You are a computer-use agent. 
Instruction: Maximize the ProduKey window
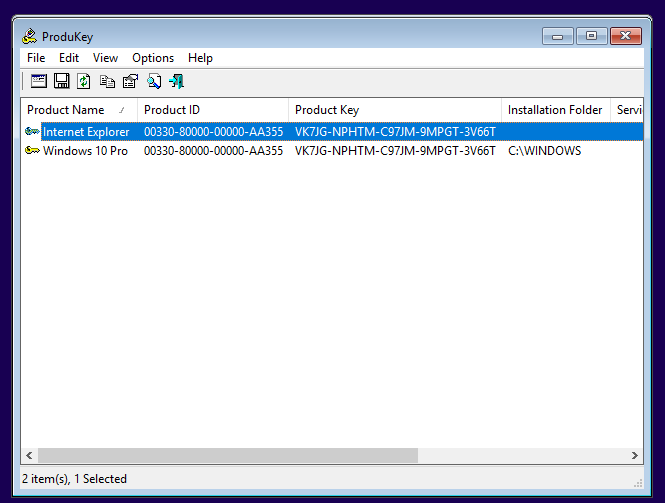pyautogui.click(x=592, y=36)
